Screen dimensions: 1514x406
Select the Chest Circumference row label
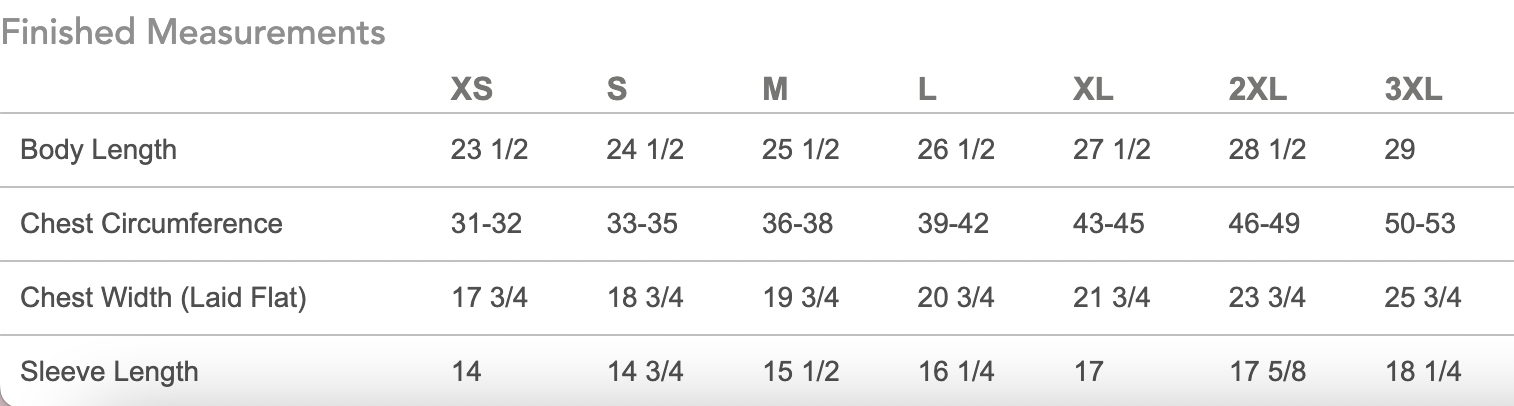point(151,223)
